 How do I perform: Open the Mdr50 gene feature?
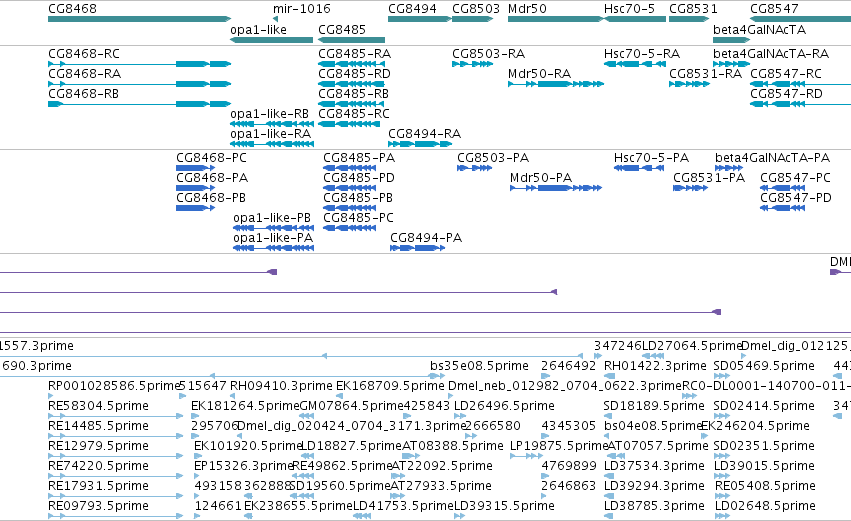(x=556, y=19)
